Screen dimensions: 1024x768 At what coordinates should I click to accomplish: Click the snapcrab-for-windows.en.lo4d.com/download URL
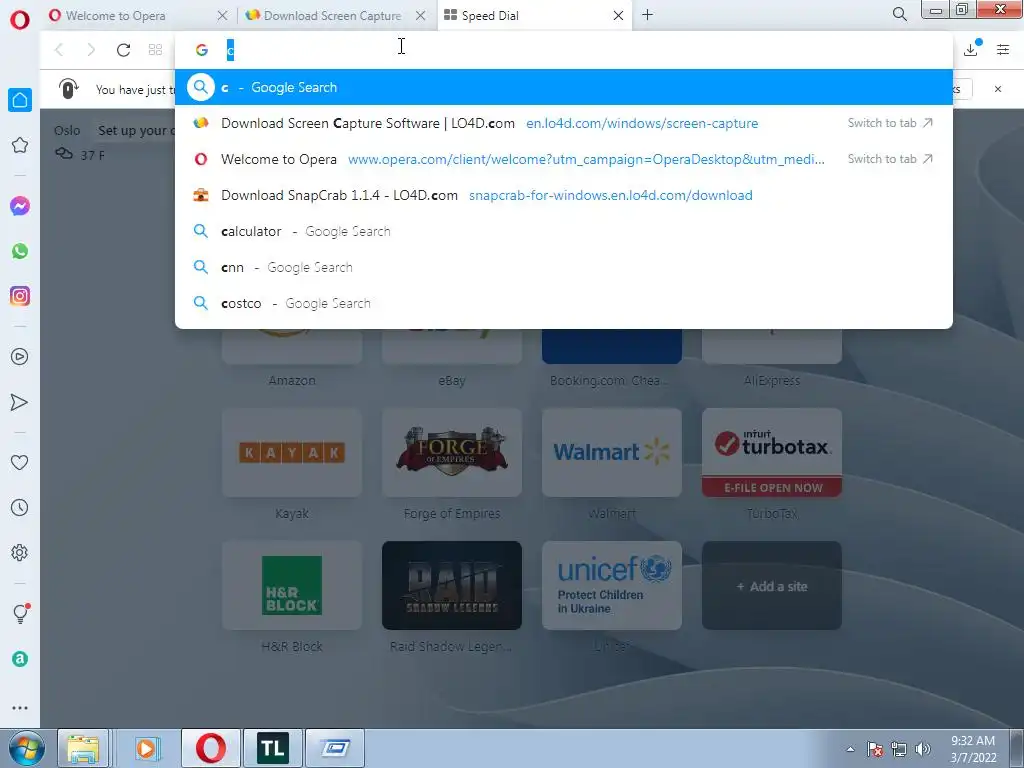pyautogui.click(x=611, y=195)
